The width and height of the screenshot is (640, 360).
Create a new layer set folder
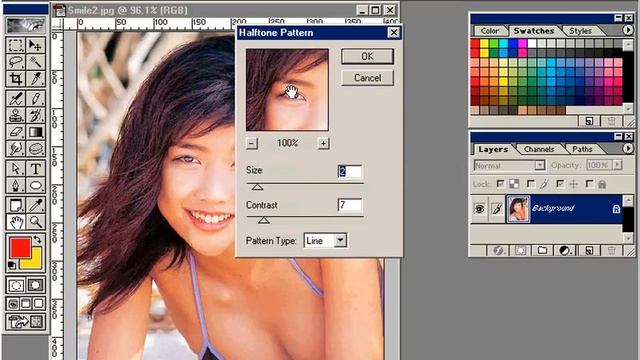coord(542,250)
